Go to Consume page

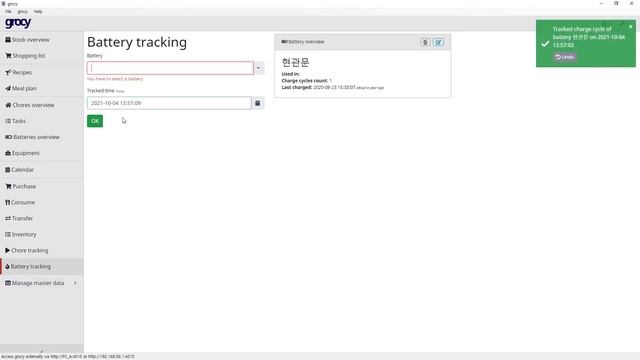click(x=20, y=202)
